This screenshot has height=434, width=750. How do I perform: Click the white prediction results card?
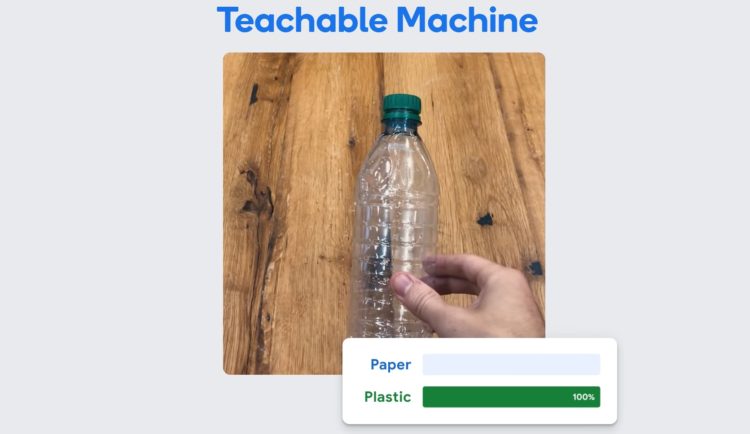480,381
